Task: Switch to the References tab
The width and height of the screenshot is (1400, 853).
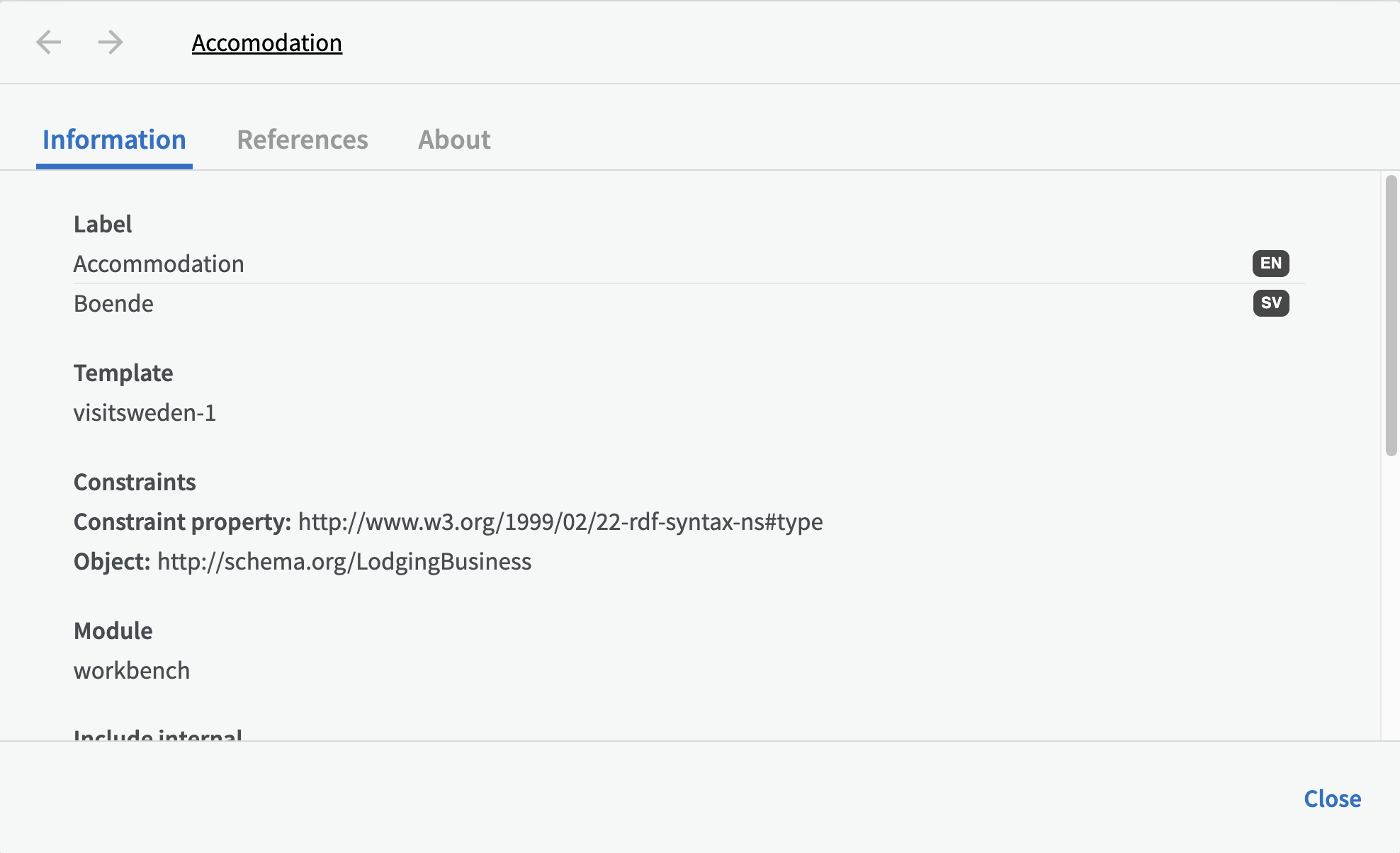Action: pos(303,140)
